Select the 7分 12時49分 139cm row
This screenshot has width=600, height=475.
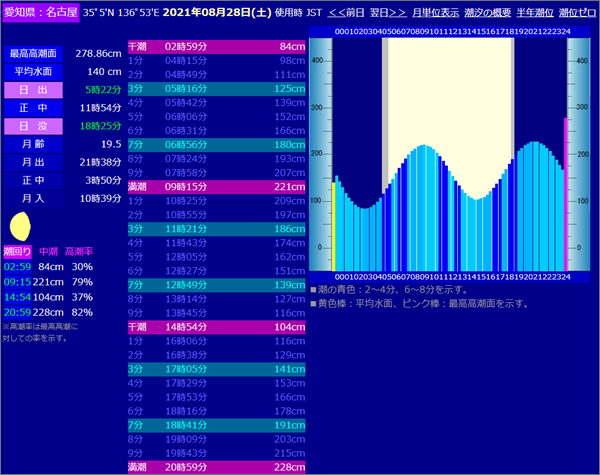tap(217, 285)
